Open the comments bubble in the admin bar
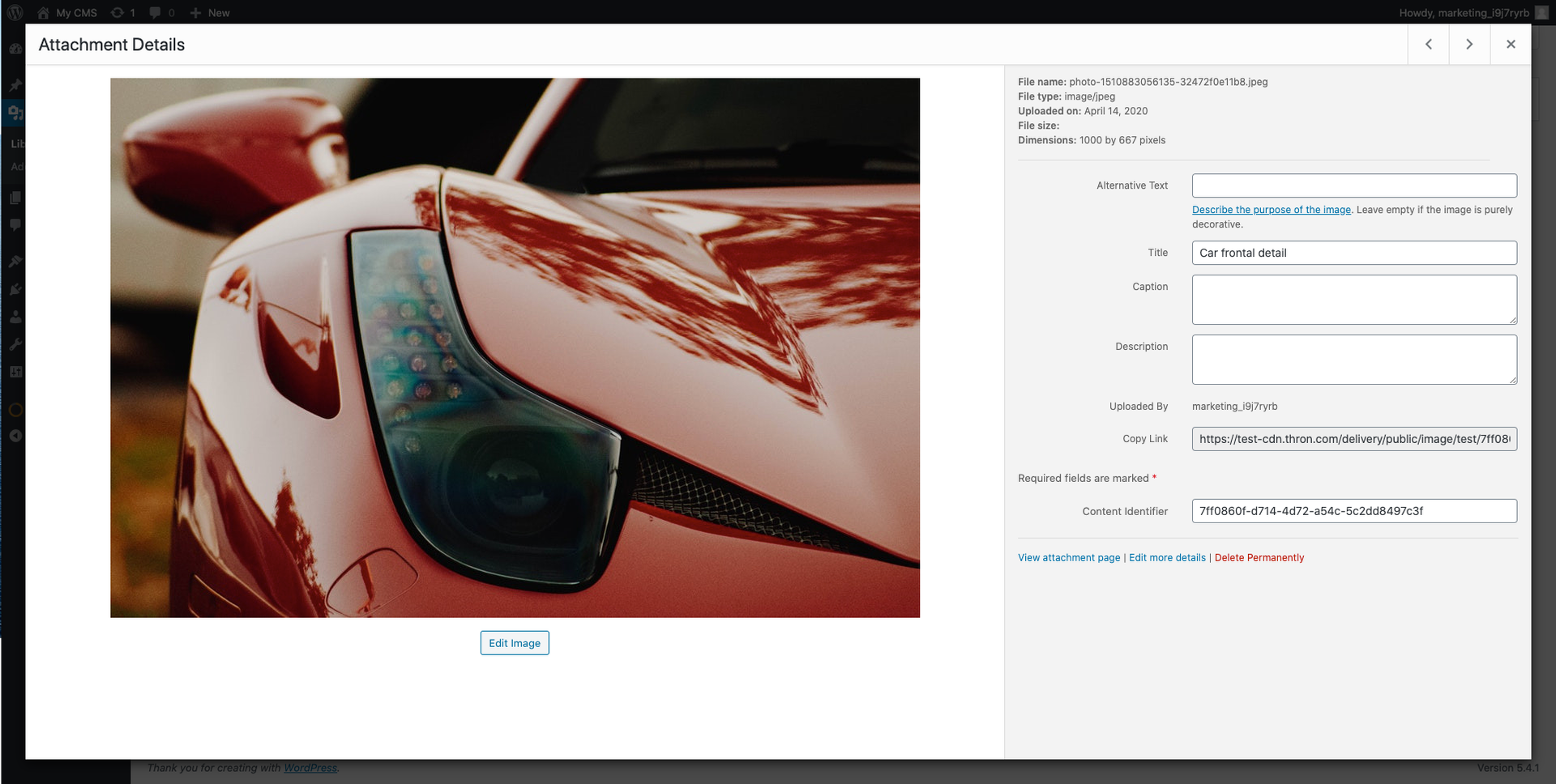This screenshot has width=1556, height=784. tap(155, 13)
